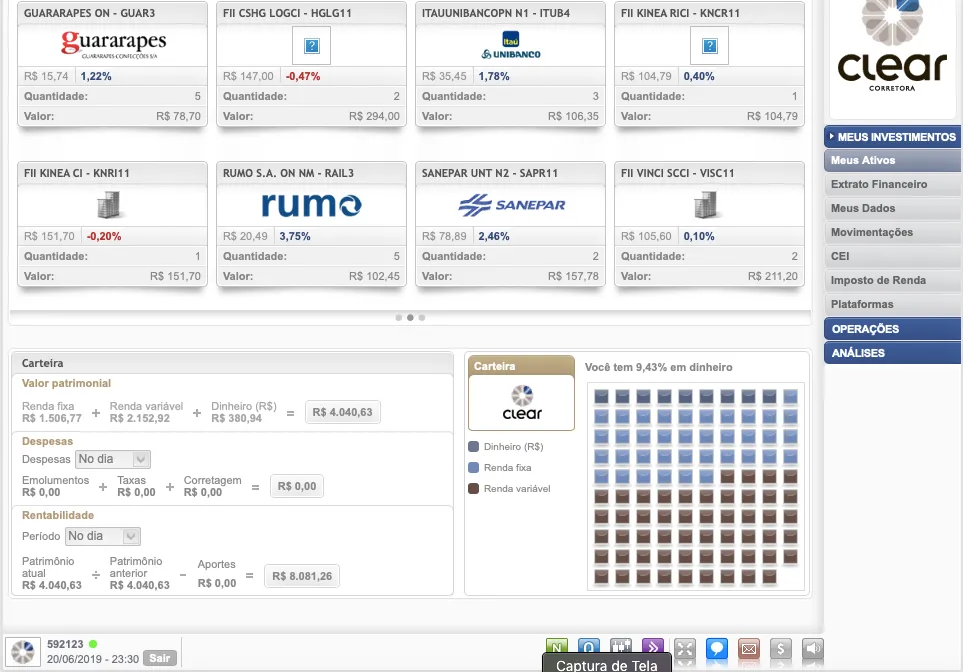
Task: Open the chat speech bubble icon
Action: pyautogui.click(x=716, y=648)
